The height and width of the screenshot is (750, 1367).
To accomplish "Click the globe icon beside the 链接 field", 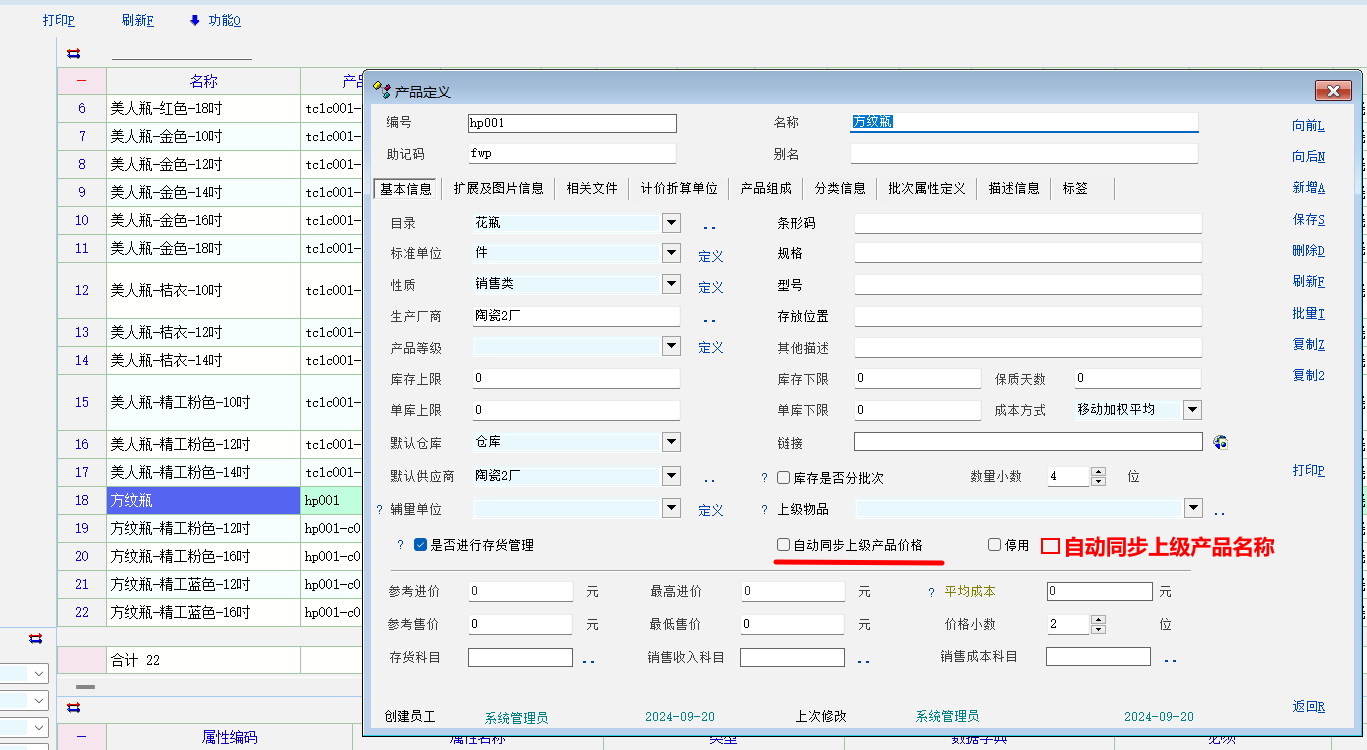I will tap(1219, 442).
